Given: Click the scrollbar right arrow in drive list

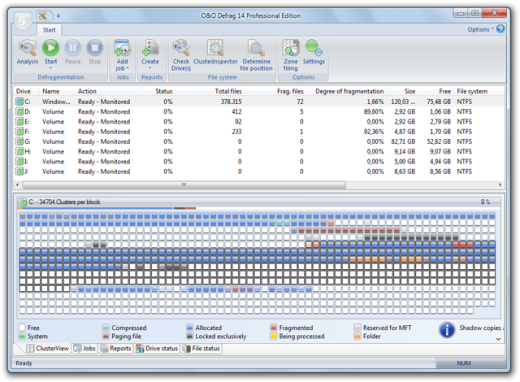Looking at the screenshot, I should [x=500, y=185].
